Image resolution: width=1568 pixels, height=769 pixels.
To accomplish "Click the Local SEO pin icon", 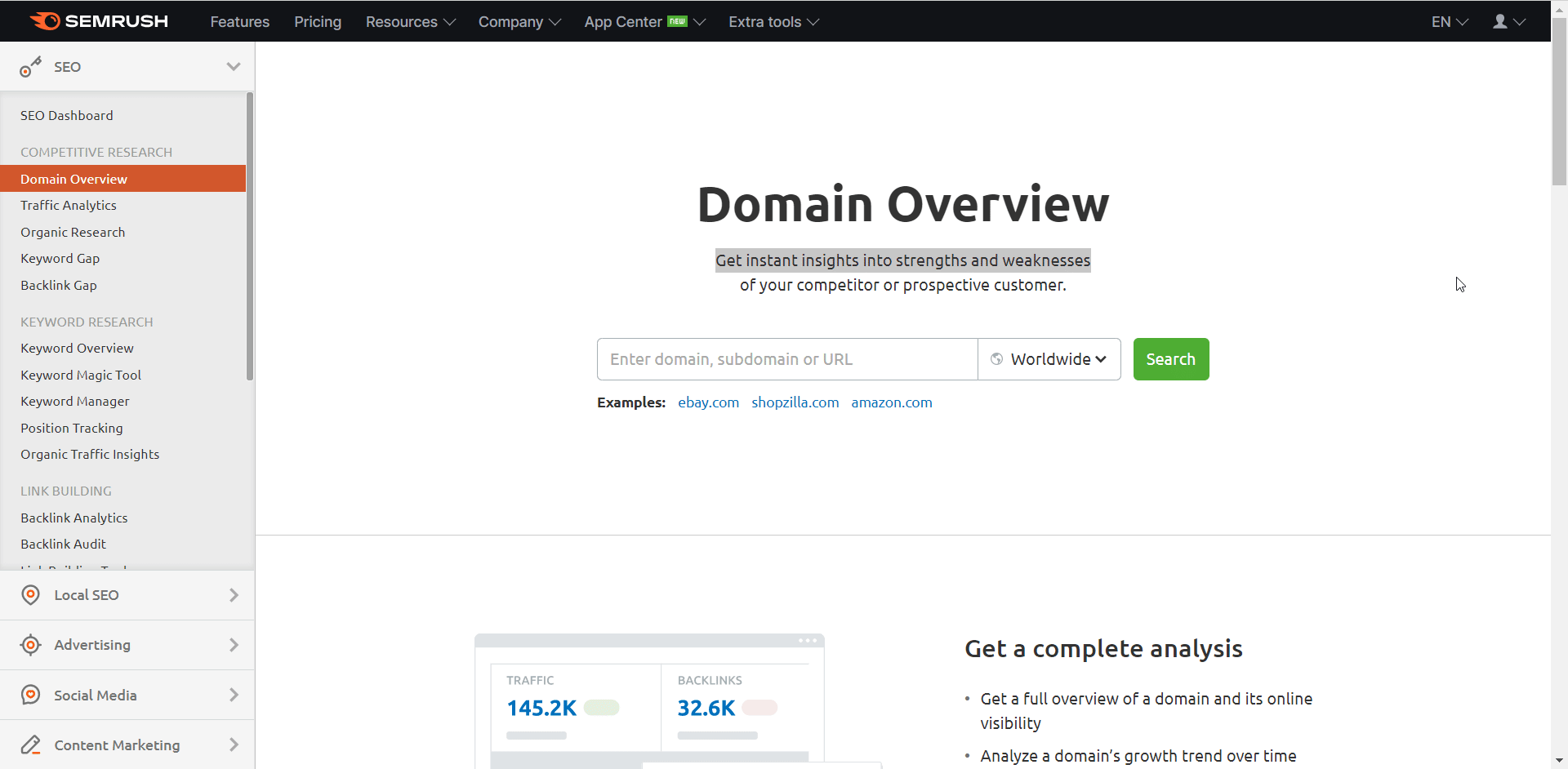I will point(30,595).
